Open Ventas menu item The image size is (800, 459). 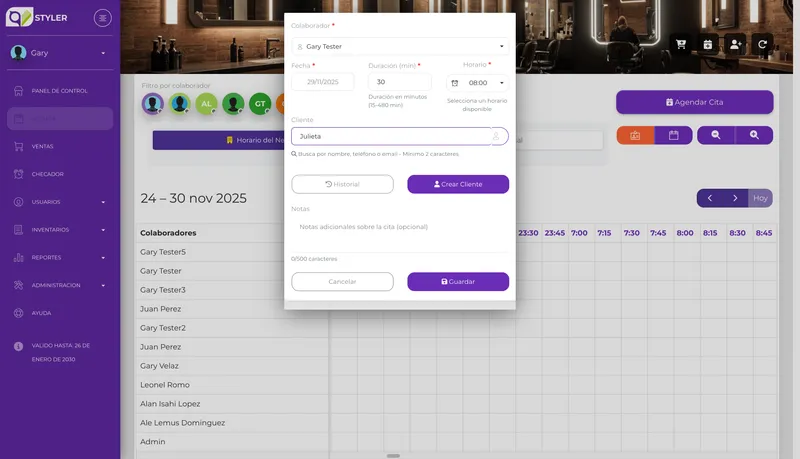tap(60, 146)
